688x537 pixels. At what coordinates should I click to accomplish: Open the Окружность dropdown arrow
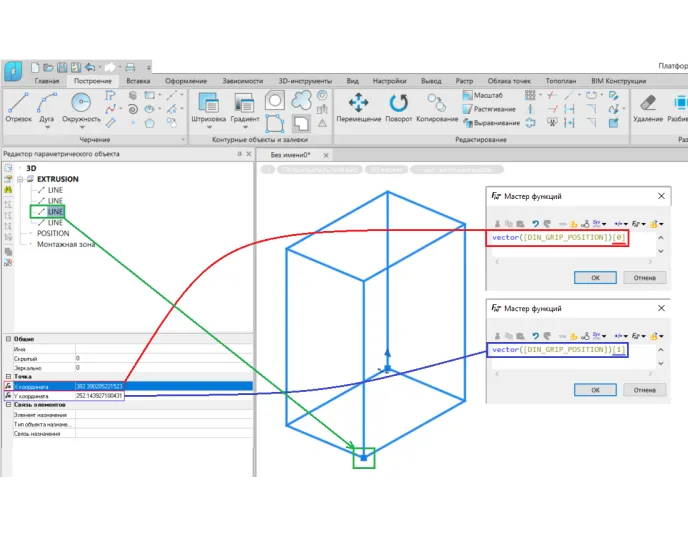click(x=82, y=128)
